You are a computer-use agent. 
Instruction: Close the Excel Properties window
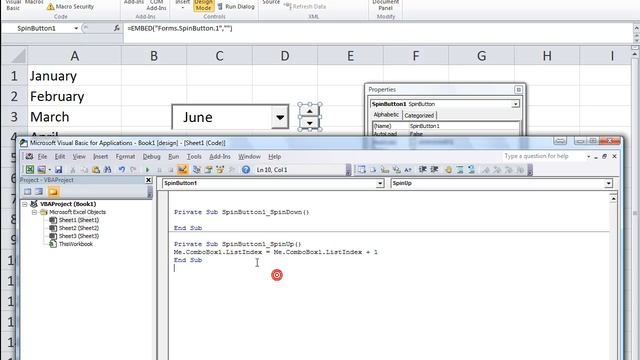518,89
